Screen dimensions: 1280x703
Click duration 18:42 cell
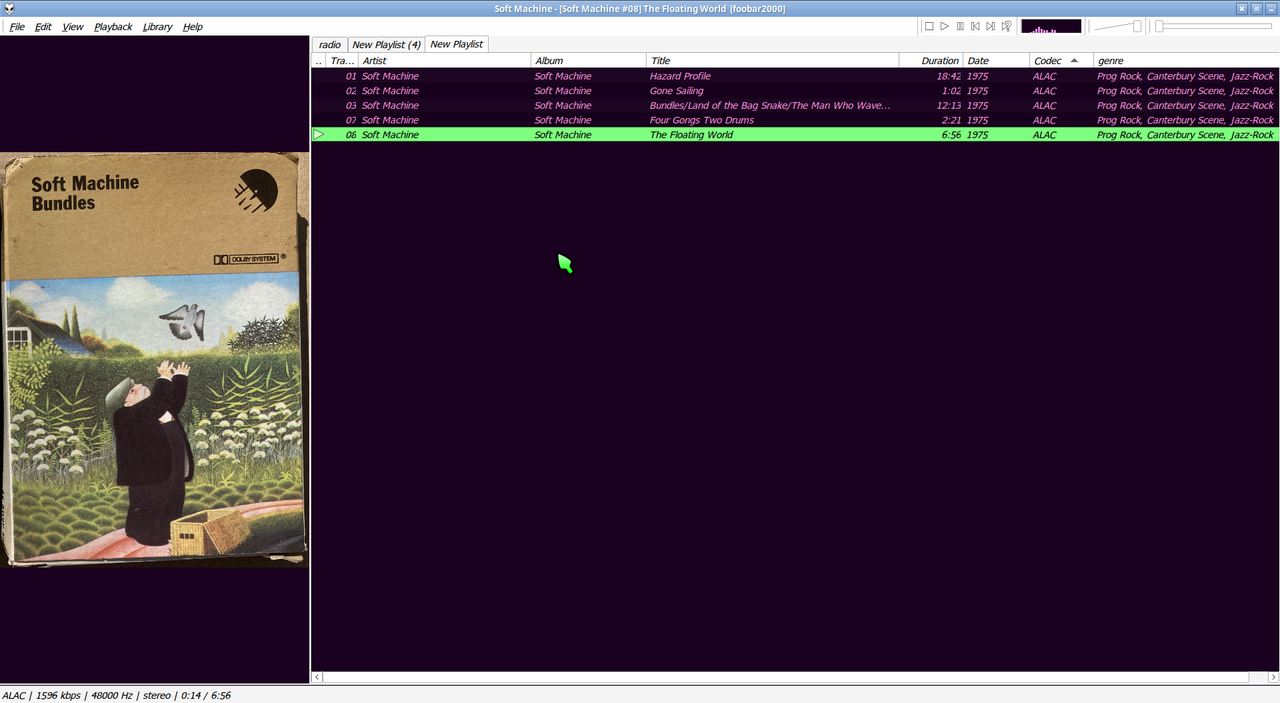coord(949,76)
